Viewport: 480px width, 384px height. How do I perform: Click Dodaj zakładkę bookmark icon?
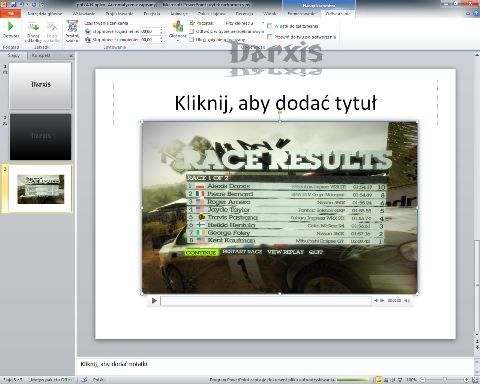click(x=33, y=31)
